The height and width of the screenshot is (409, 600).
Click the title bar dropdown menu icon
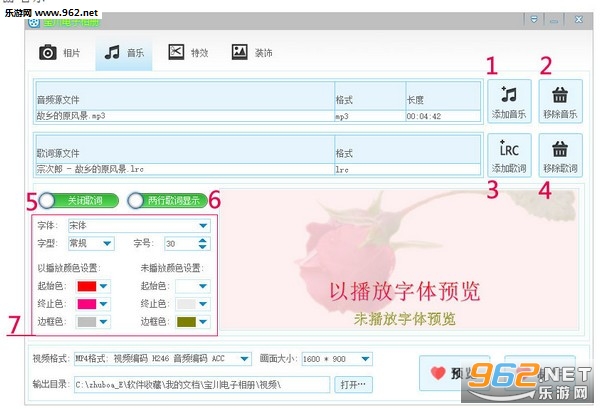point(534,20)
